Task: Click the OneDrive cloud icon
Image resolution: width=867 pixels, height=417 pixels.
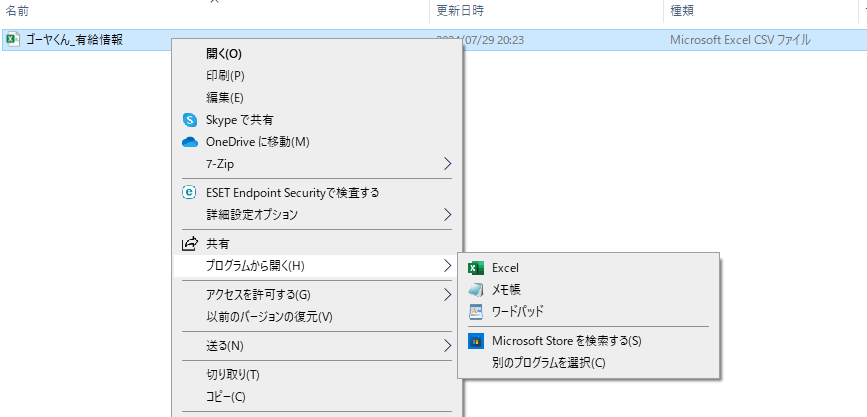Action: click(x=190, y=142)
